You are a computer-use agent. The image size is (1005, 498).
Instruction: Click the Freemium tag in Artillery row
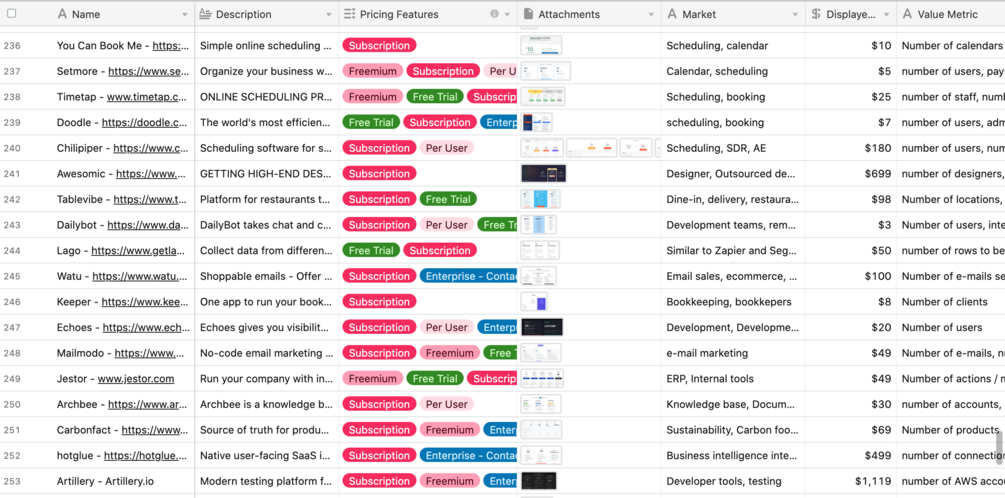(x=449, y=481)
